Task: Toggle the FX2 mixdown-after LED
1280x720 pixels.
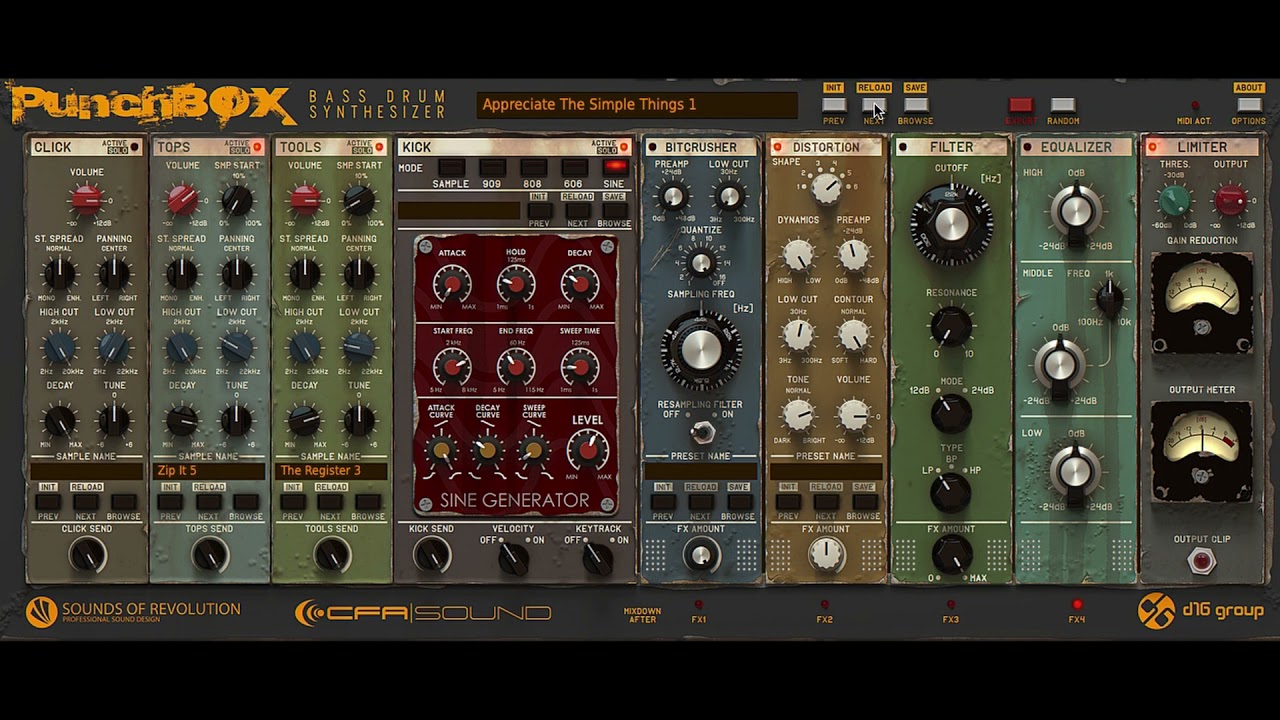Action: pos(825,604)
